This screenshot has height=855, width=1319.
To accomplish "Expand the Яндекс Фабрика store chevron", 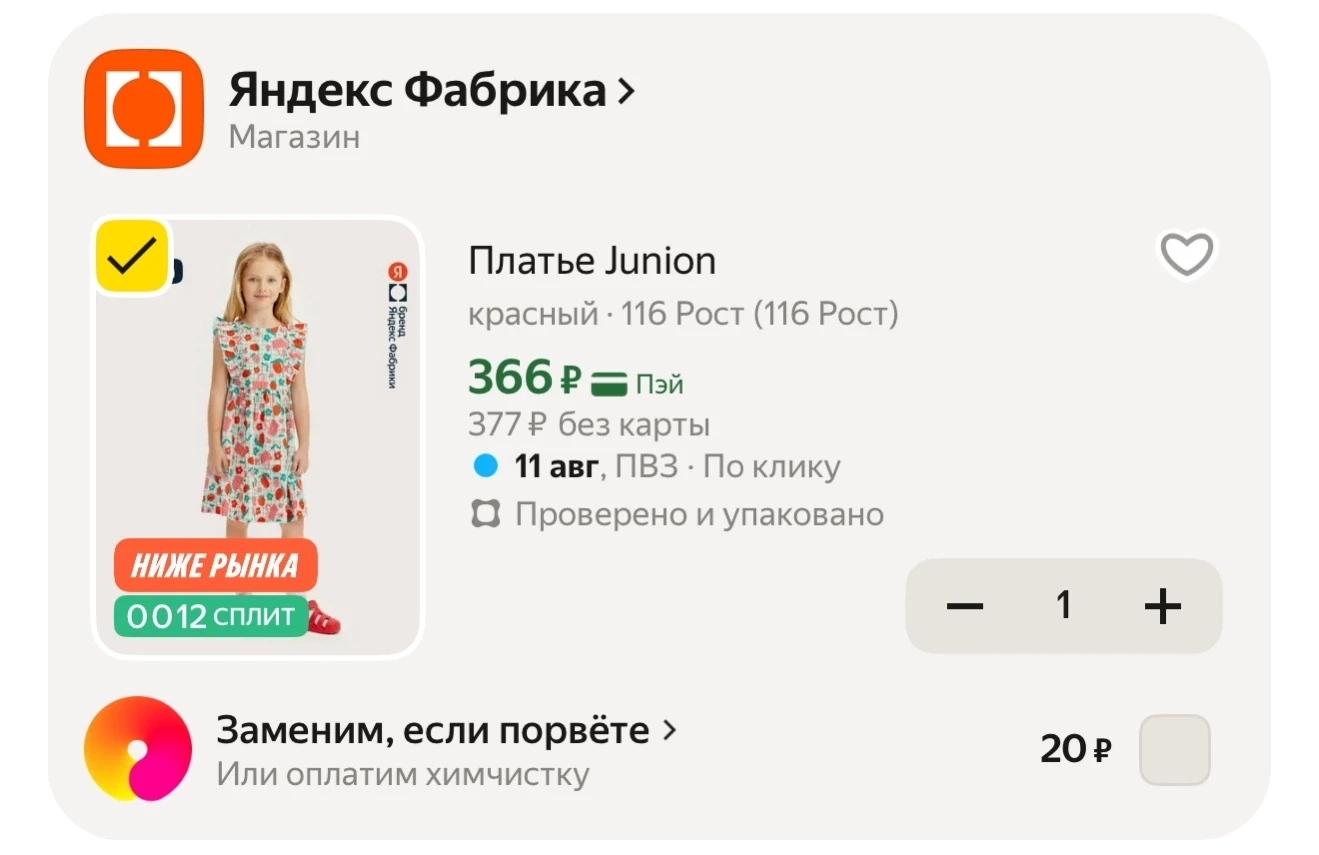I will tap(627, 91).
